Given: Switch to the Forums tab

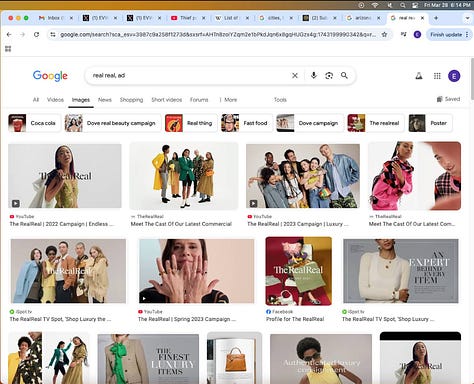Looking at the screenshot, I should [x=199, y=100].
